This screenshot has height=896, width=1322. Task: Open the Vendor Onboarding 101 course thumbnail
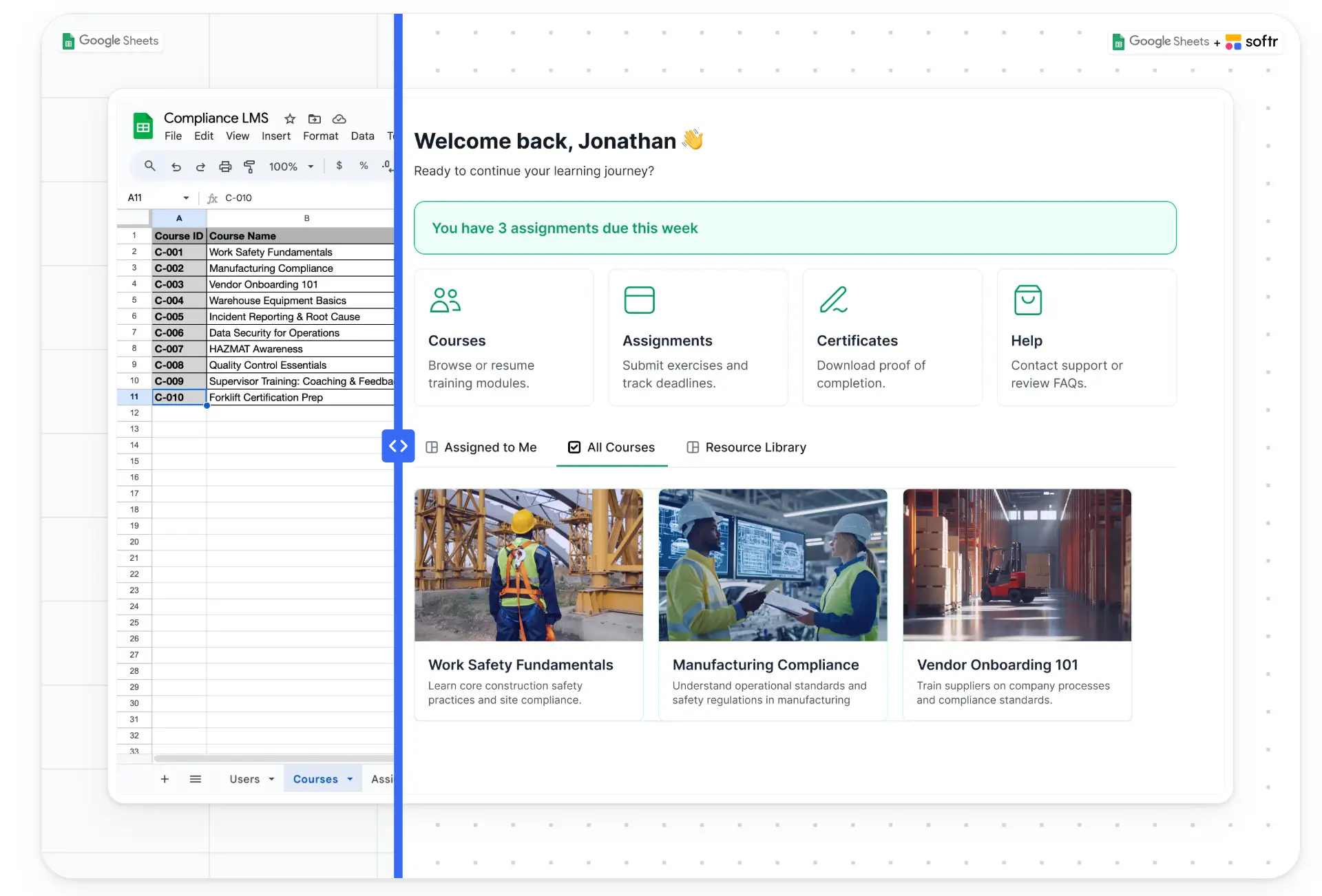1017,565
